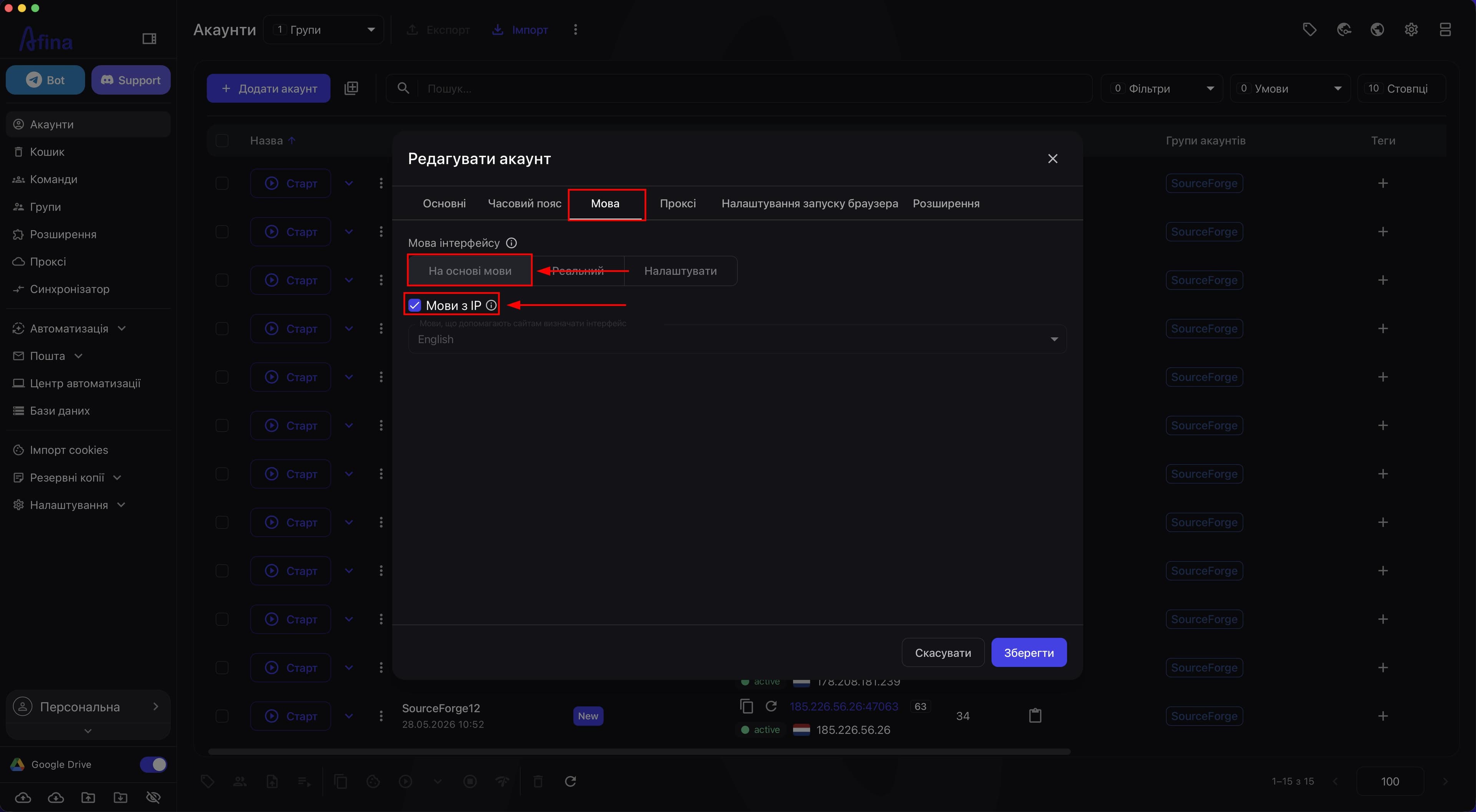The height and width of the screenshot is (812, 1476).
Task: Click the hidden eye icon at bottom left
Action: (153, 797)
